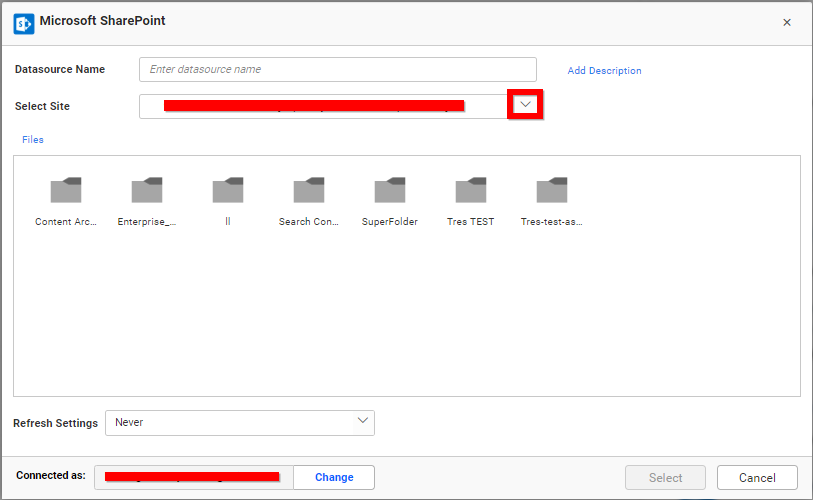This screenshot has width=813, height=500.
Task: Open the Search Con... folder
Action: [309, 191]
